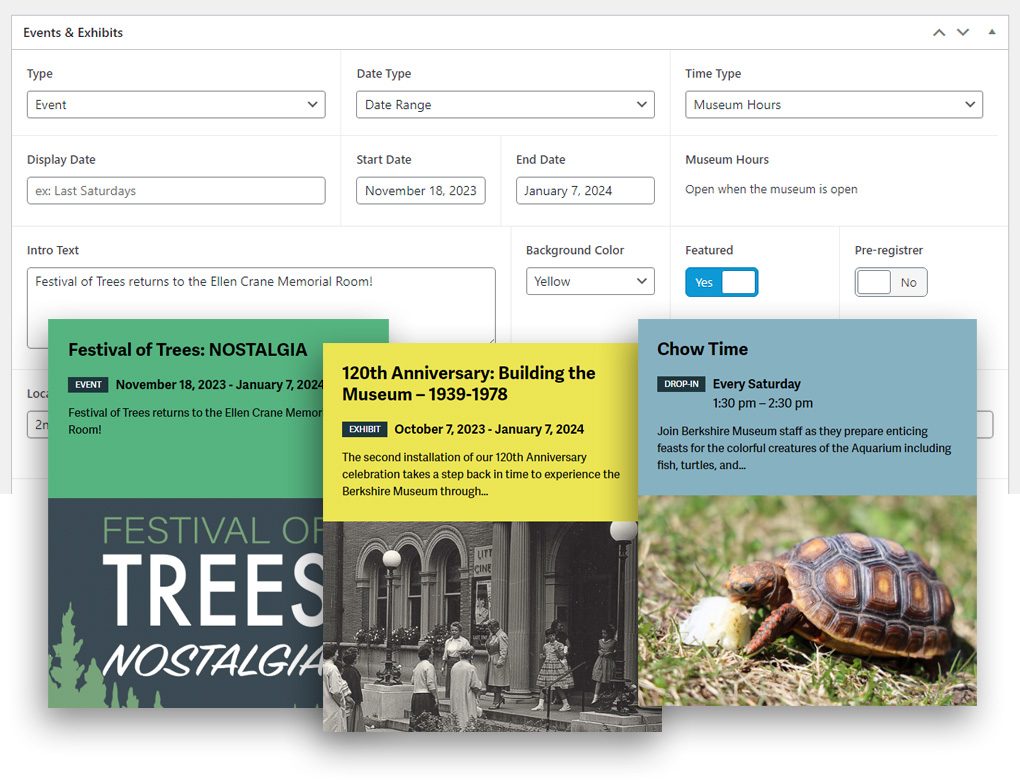Open the Type dropdown showing Event
Screen dimensions: 1020x780
pos(176,105)
